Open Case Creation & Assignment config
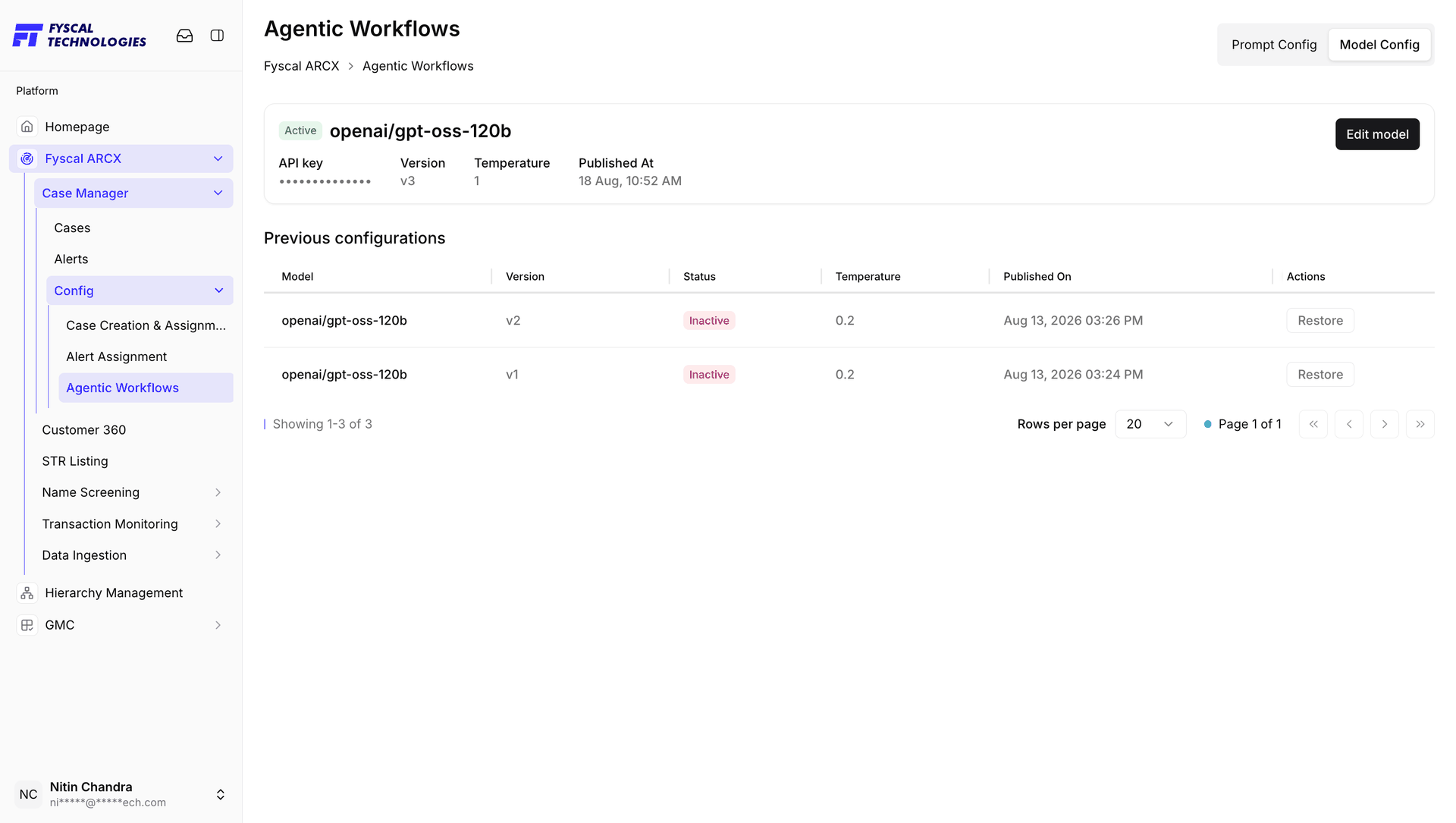Viewport: 1456px width, 823px height. (x=146, y=325)
